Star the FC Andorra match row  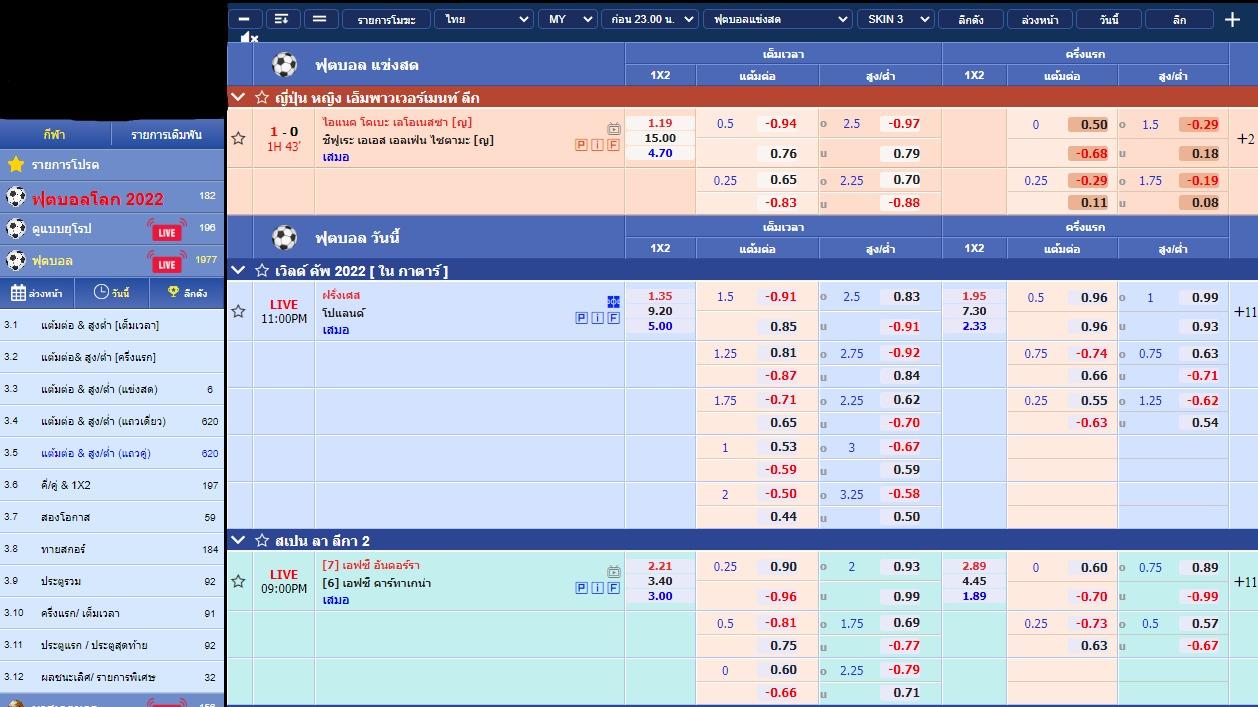(x=238, y=581)
